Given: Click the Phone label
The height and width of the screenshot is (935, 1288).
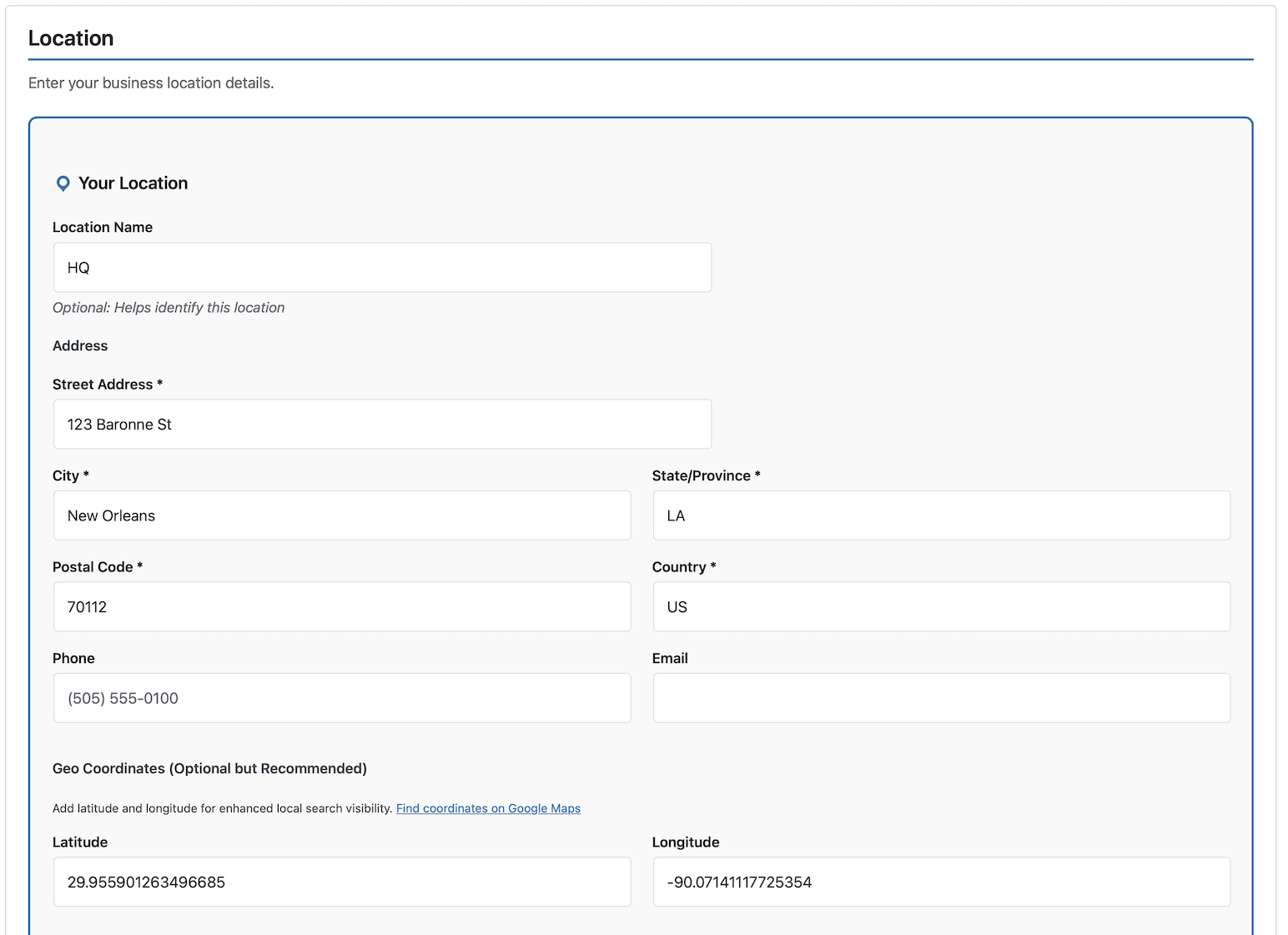Looking at the screenshot, I should tap(73, 658).
